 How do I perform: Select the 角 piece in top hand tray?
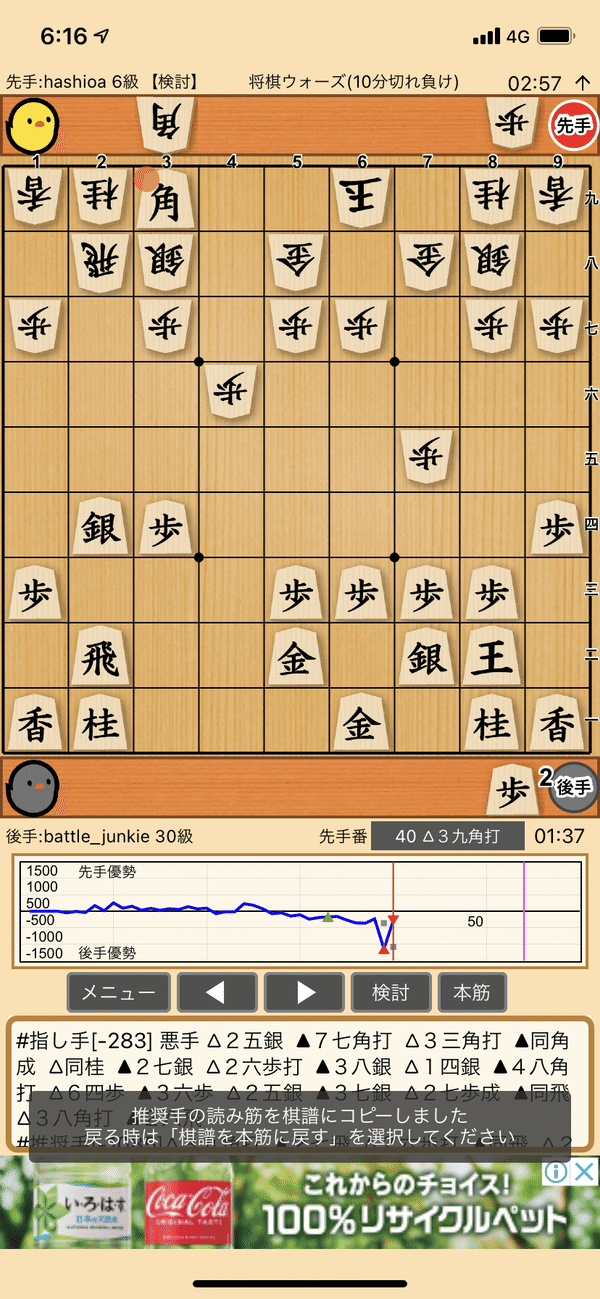[166, 123]
